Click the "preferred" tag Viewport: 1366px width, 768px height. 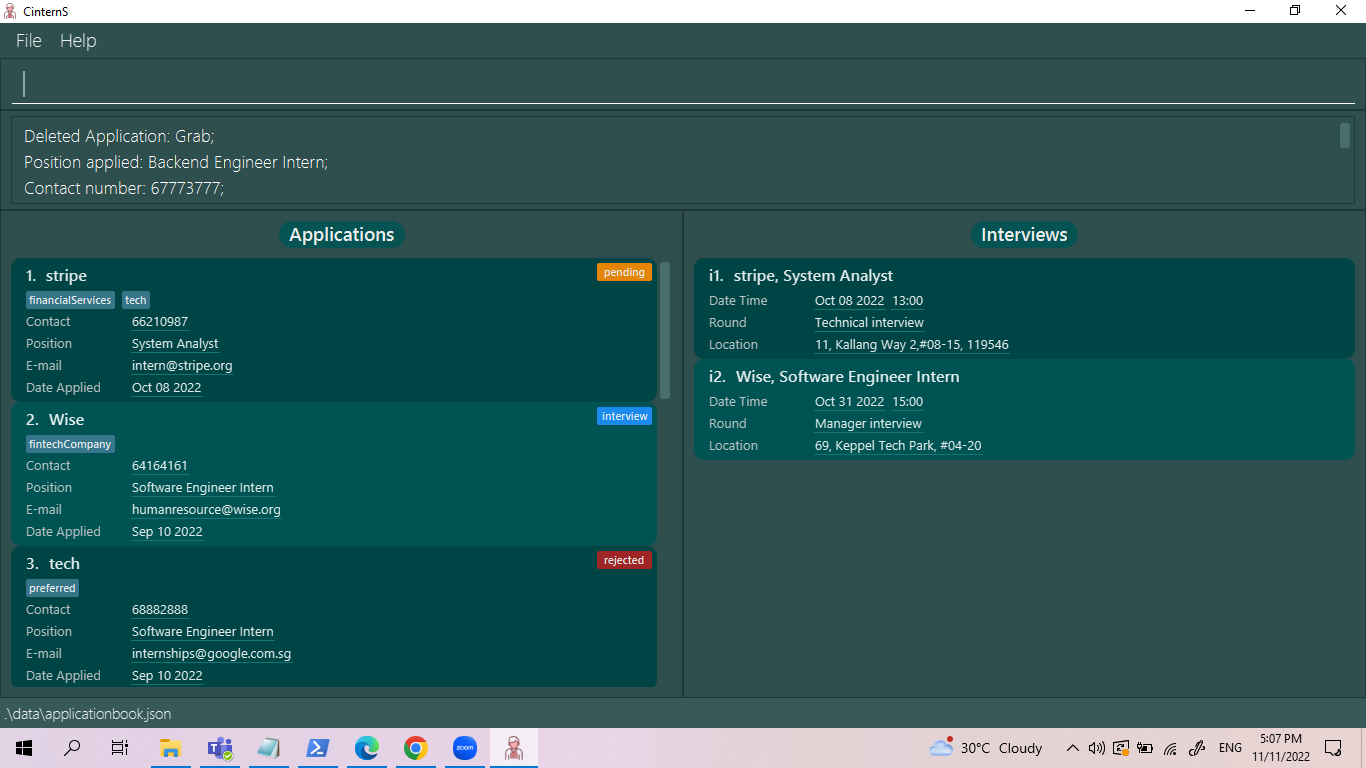coord(53,588)
